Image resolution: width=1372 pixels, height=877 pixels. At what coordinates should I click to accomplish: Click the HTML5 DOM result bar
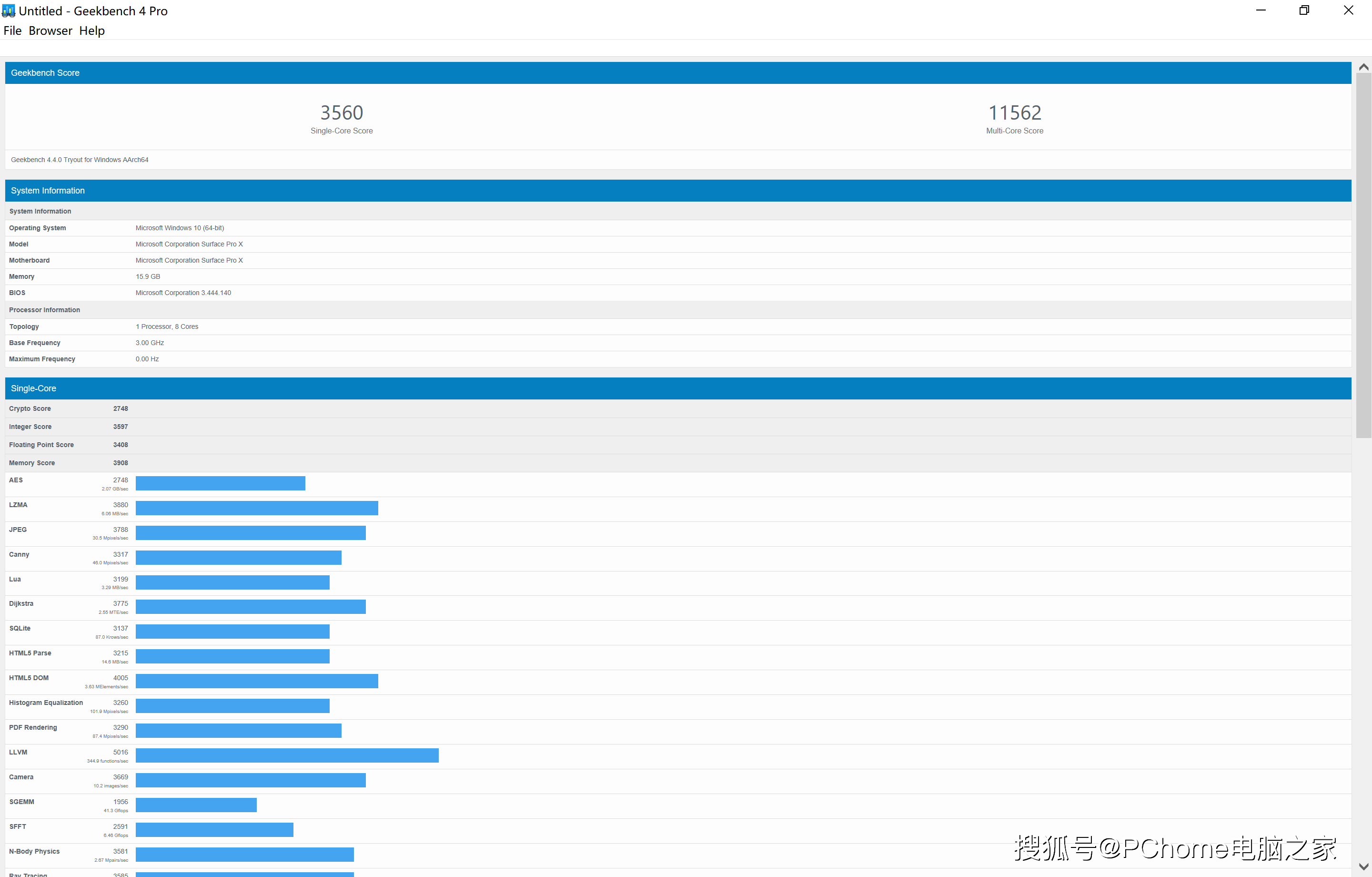coord(257,682)
